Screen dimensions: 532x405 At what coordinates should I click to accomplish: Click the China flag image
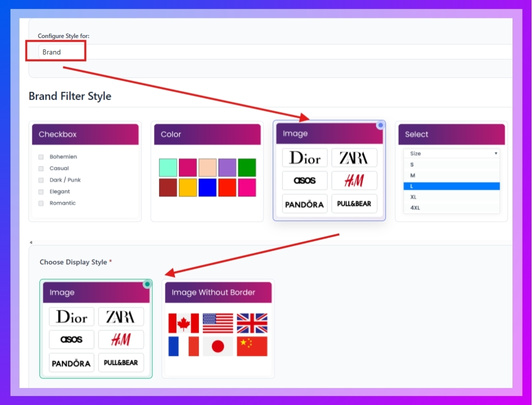coord(252,346)
